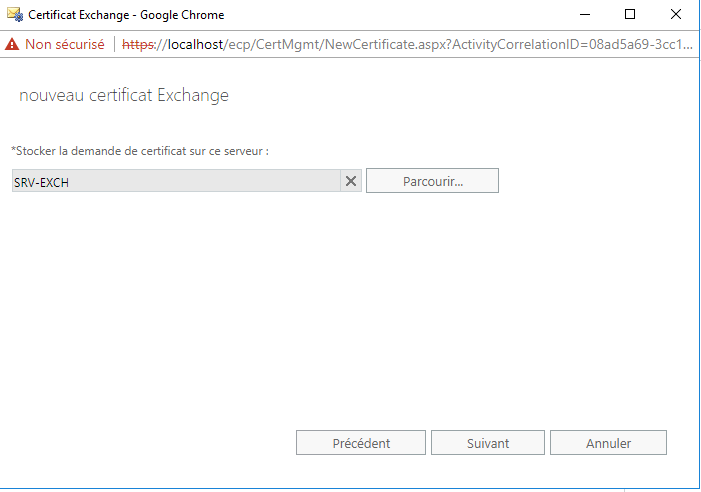This screenshot has height=492, width=701.
Task: Go back with the Précédent button
Action: coord(361,443)
